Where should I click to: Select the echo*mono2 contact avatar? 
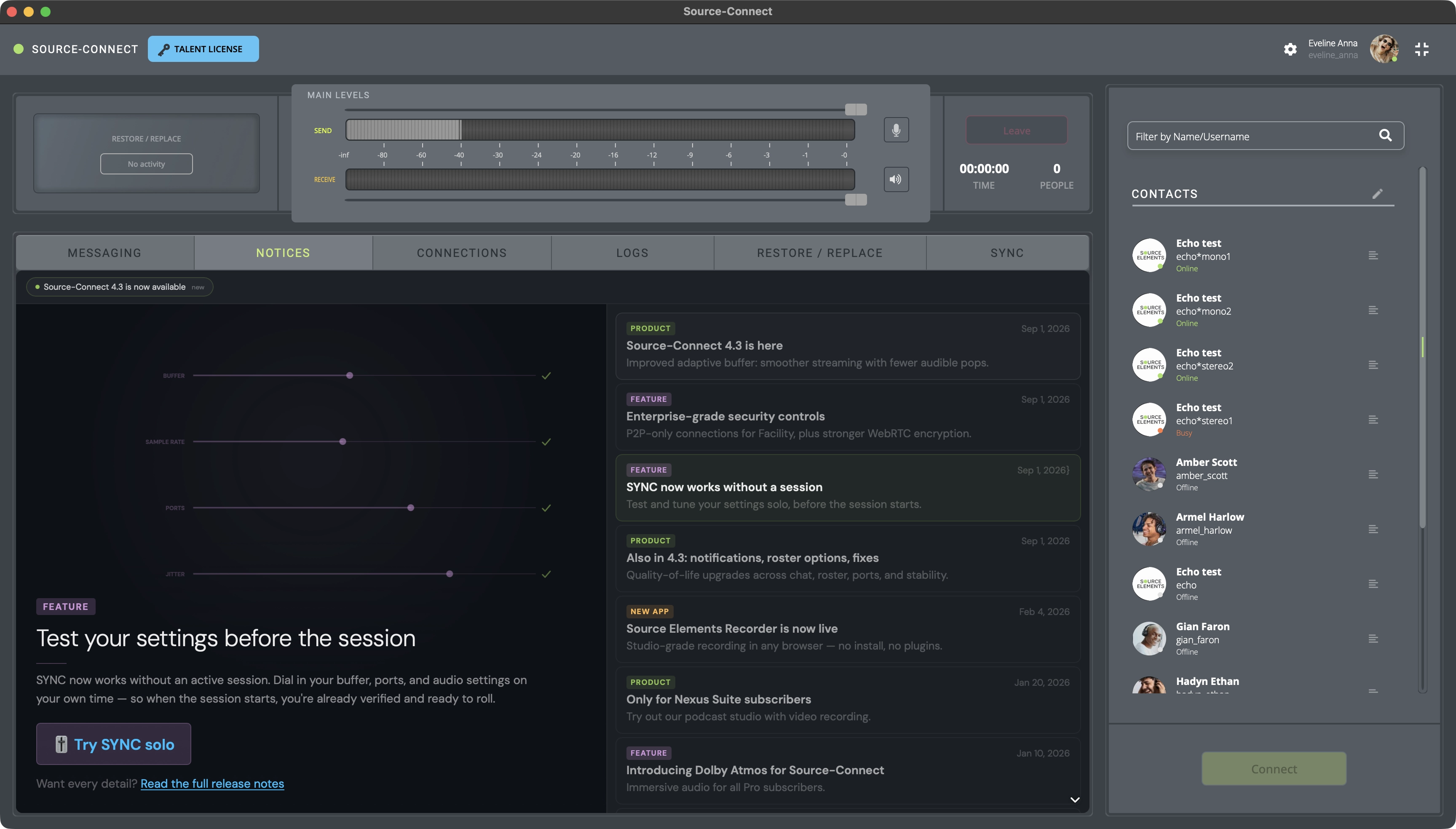[1149, 310]
